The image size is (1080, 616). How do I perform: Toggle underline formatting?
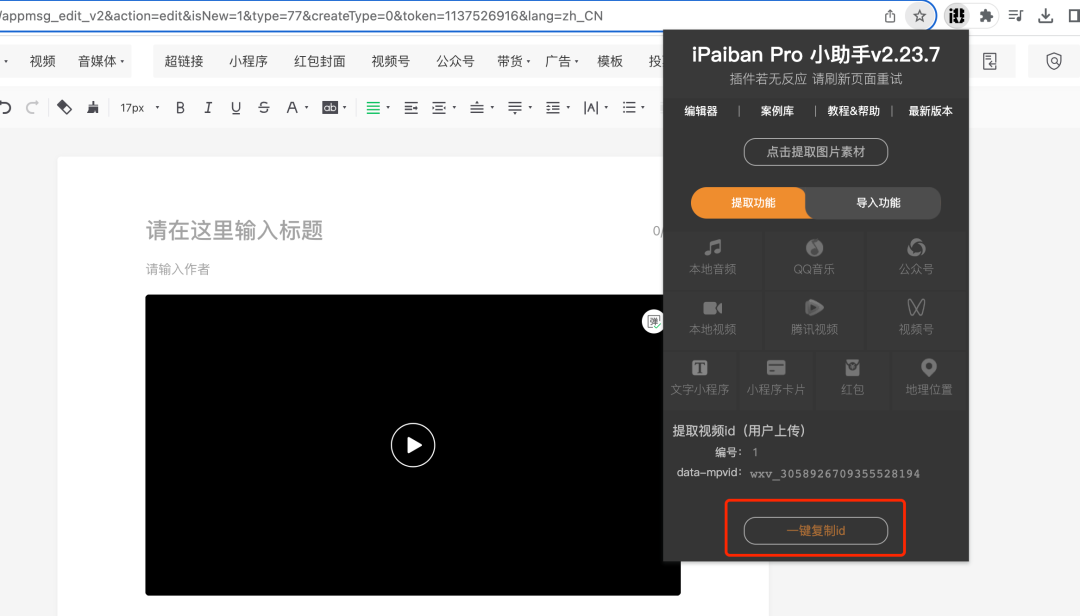tap(236, 107)
